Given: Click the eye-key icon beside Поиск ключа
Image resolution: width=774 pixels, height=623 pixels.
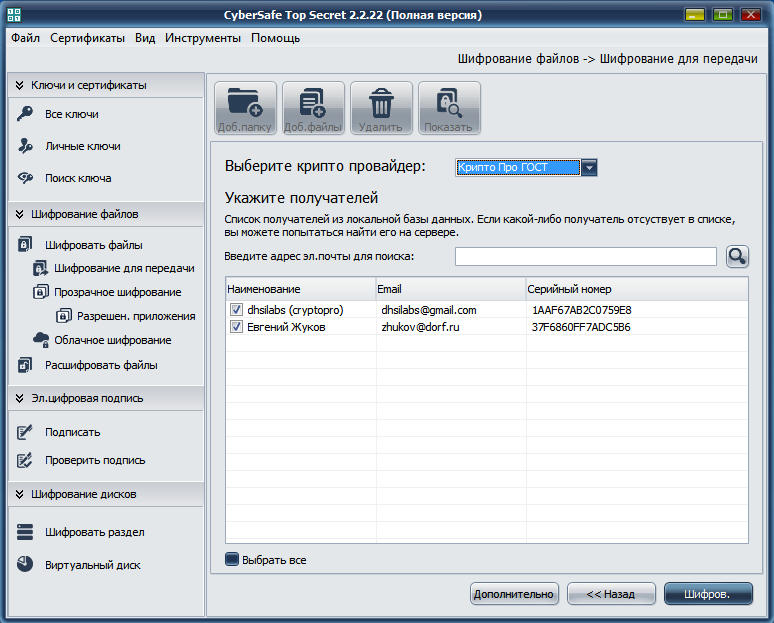Looking at the screenshot, I should coord(25,178).
